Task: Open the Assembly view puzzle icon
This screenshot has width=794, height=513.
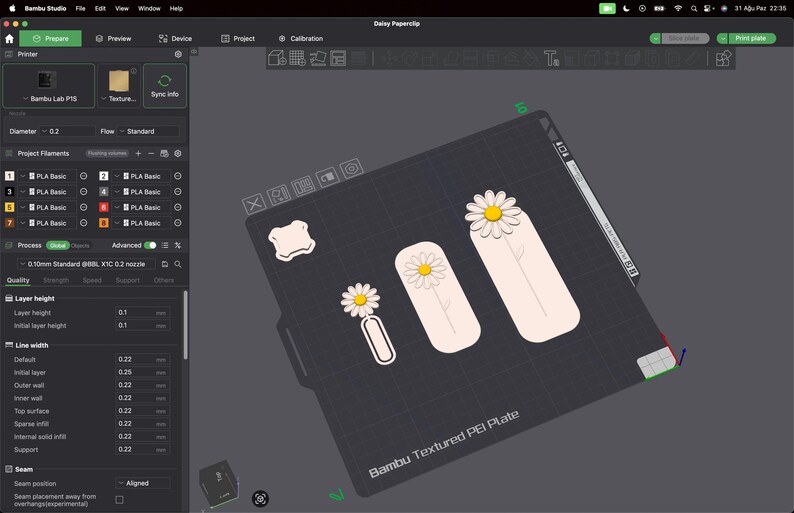Action: (x=724, y=58)
